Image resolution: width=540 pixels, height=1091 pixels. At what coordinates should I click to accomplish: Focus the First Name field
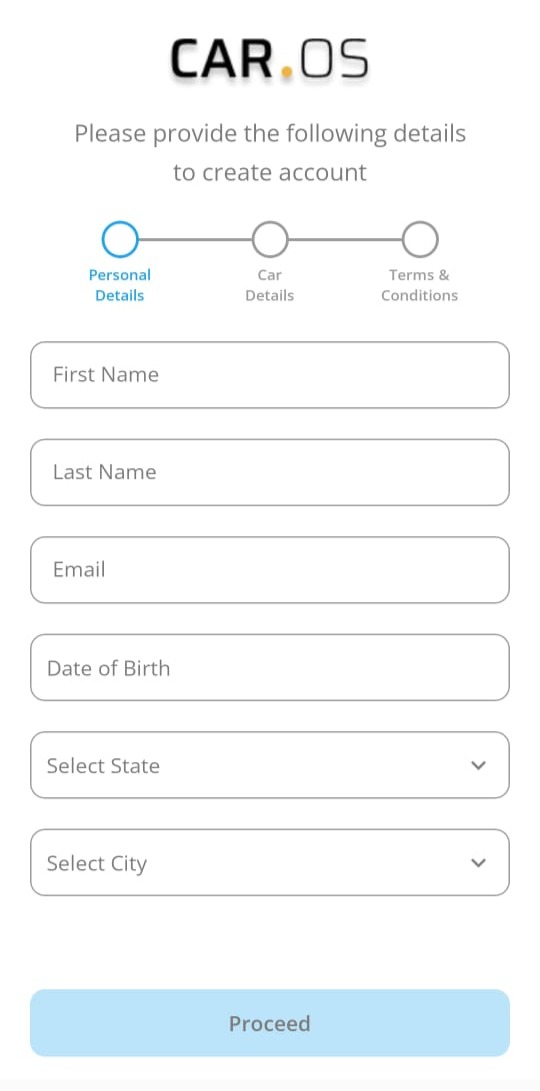(x=270, y=375)
